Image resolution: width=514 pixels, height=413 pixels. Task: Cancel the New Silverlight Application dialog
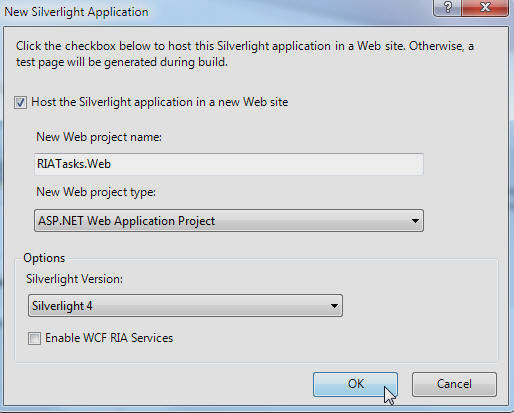pos(454,384)
